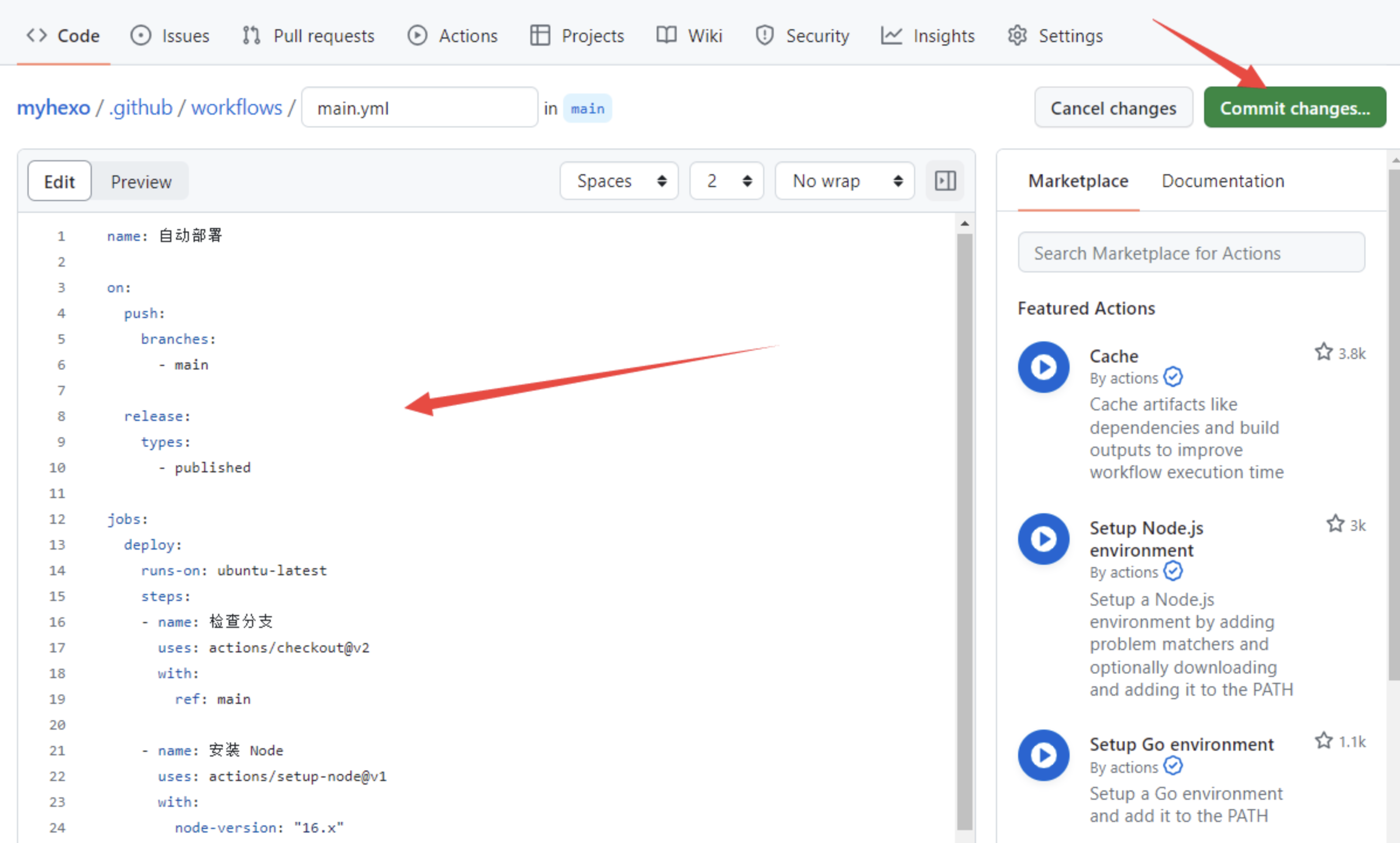Screen dimensions: 1400x843
Task: Expand the No wrap dropdown
Action: (x=845, y=181)
